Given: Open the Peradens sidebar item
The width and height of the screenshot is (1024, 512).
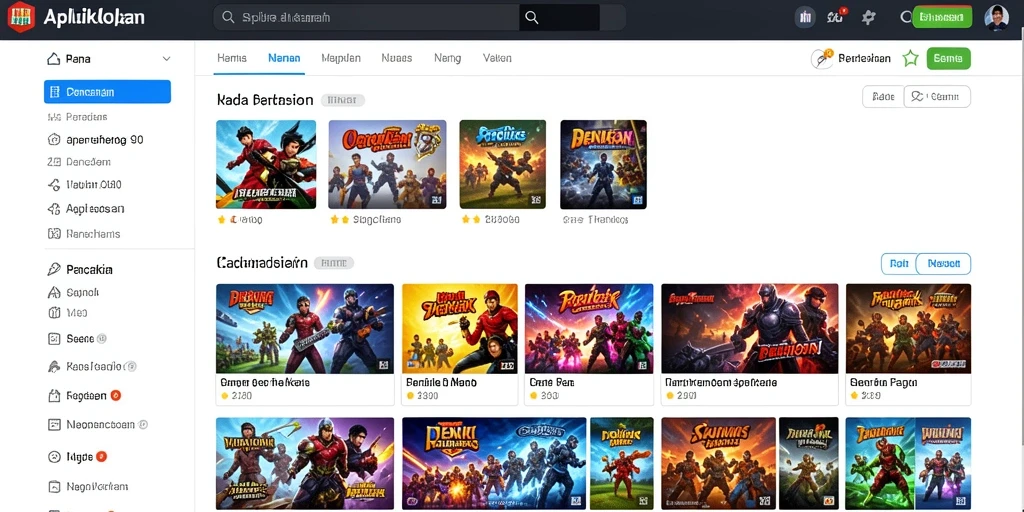Looking at the screenshot, I should click(78, 117).
